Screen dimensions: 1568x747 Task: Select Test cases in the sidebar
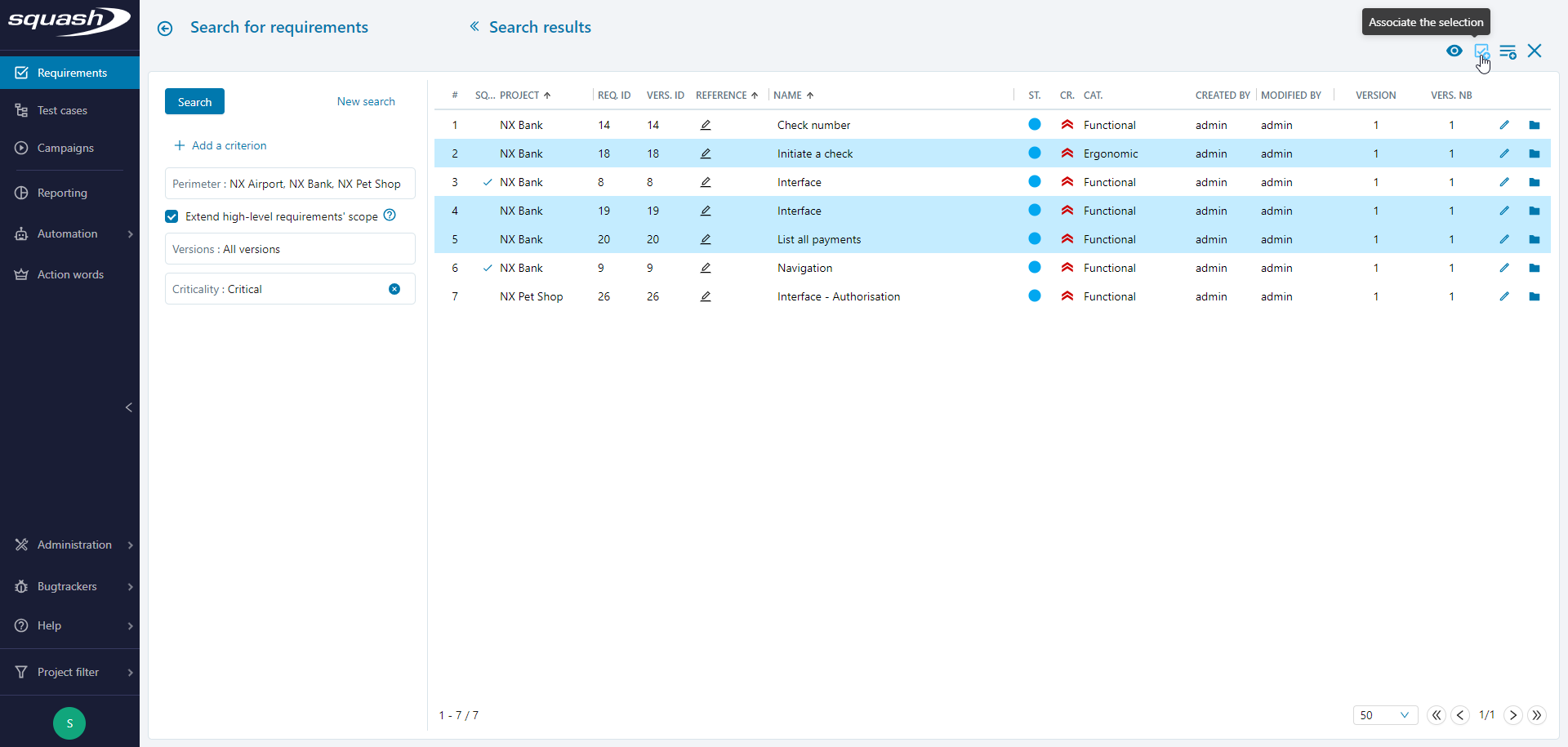[x=61, y=110]
